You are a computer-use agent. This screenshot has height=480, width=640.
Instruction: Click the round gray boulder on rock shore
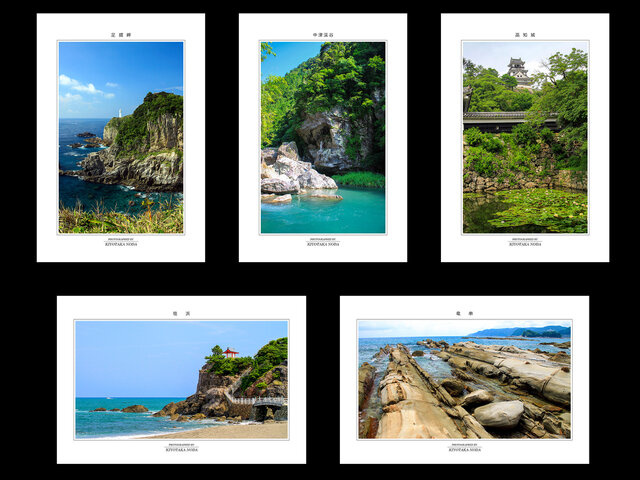[x=499, y=412]
